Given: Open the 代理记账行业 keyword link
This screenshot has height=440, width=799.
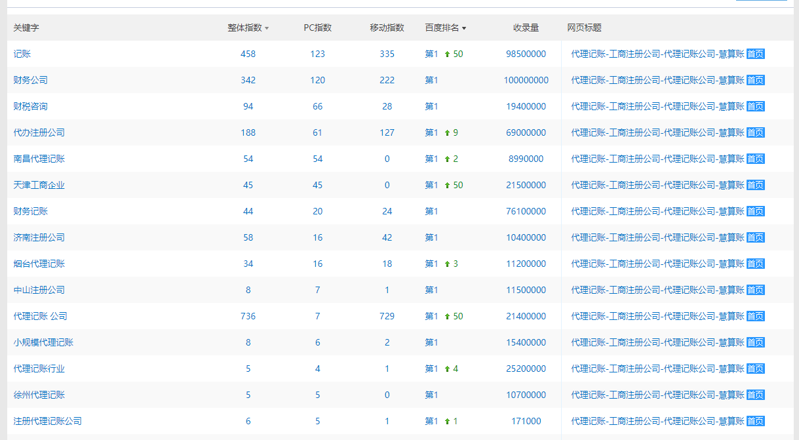Looking at the screenshot, I should coord(39,369).
